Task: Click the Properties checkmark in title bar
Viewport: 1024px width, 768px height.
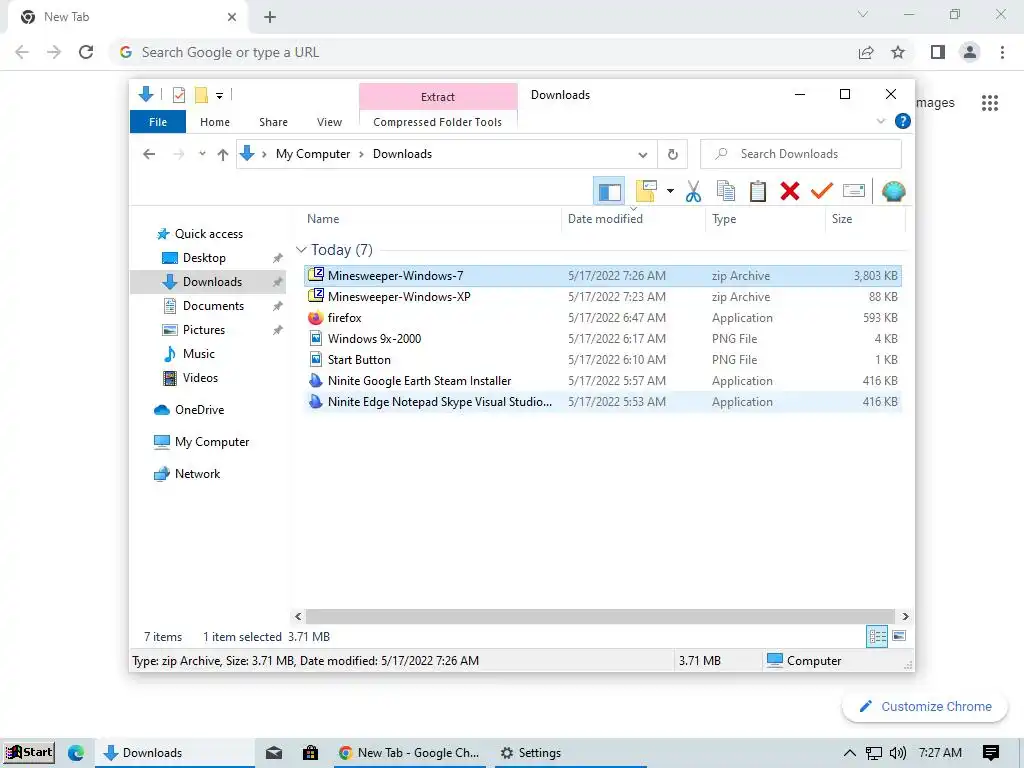Action: click(178, 95)
